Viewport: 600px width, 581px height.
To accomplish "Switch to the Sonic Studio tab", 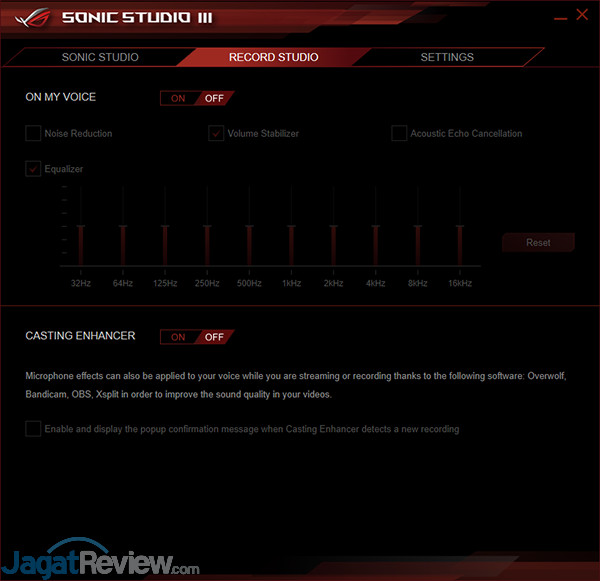I will 100,57.
